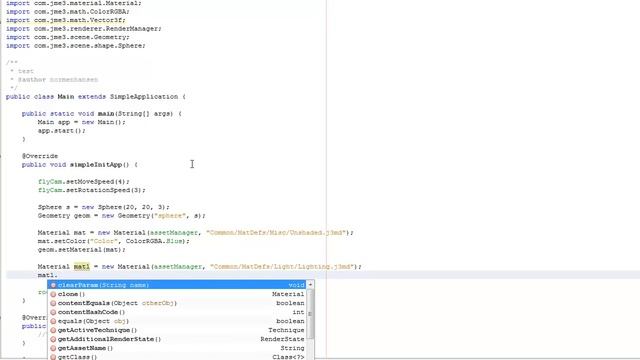Image resolution: width=640 pixels, height=360 pixels.
Task: Click method icon beside getClass
Action: (x=53, y=357)
